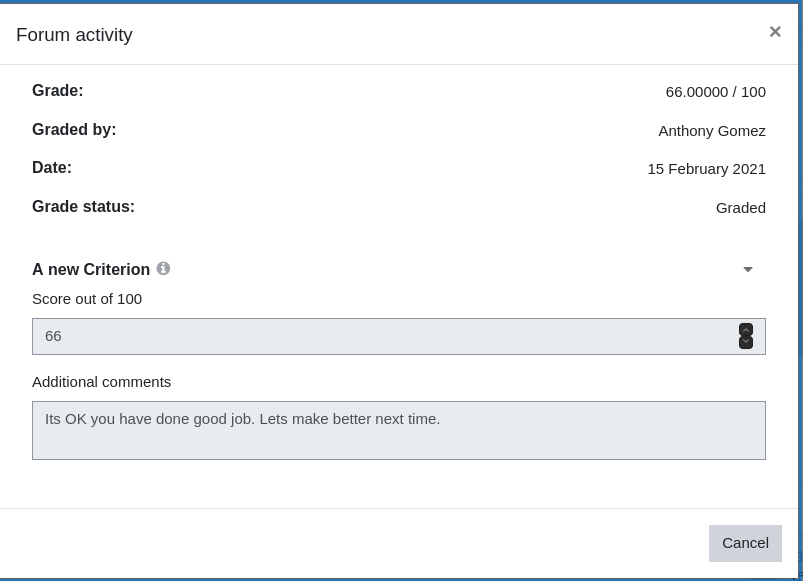803x581 pixels.
Task: Click the 66.00000 / 100 grade value
Action: 715,92
